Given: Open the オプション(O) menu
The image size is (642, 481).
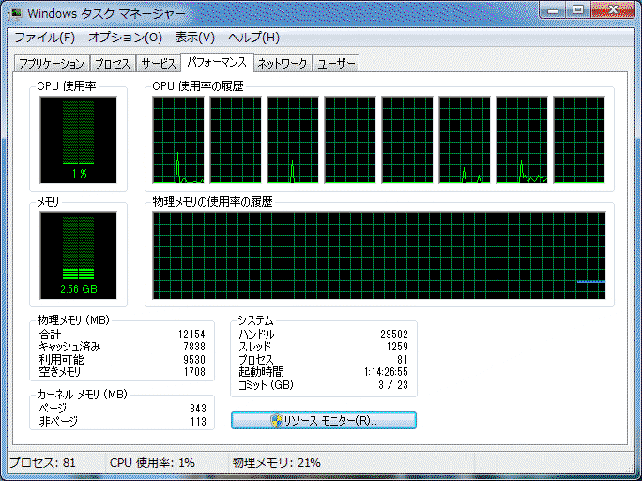Looking at the screenshot, I should tap(125, 38).
